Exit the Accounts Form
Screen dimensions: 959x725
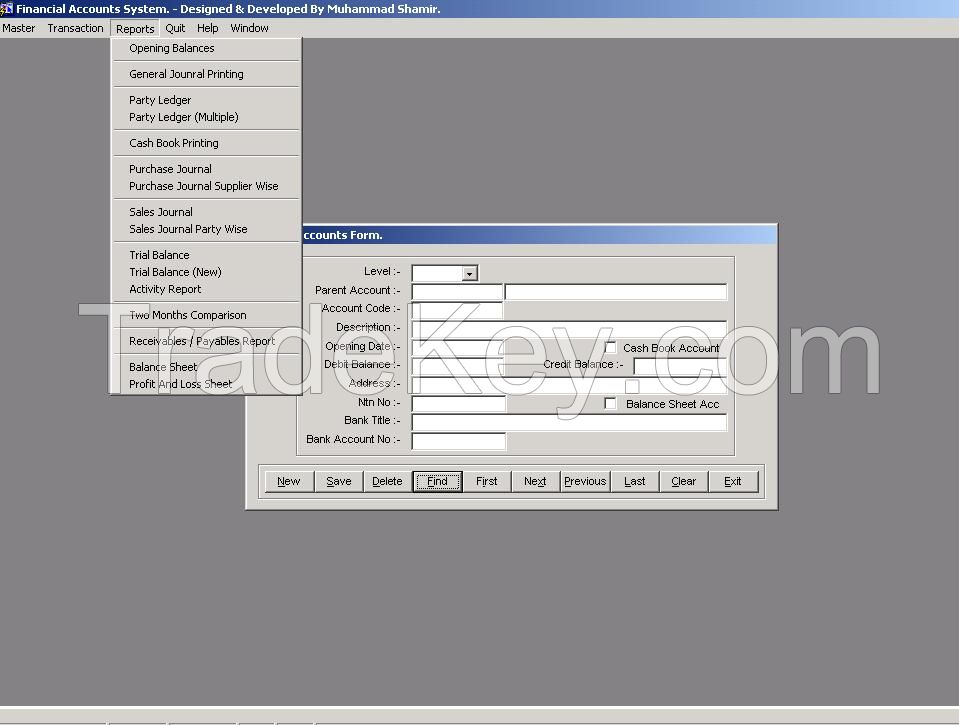point(734,481)
